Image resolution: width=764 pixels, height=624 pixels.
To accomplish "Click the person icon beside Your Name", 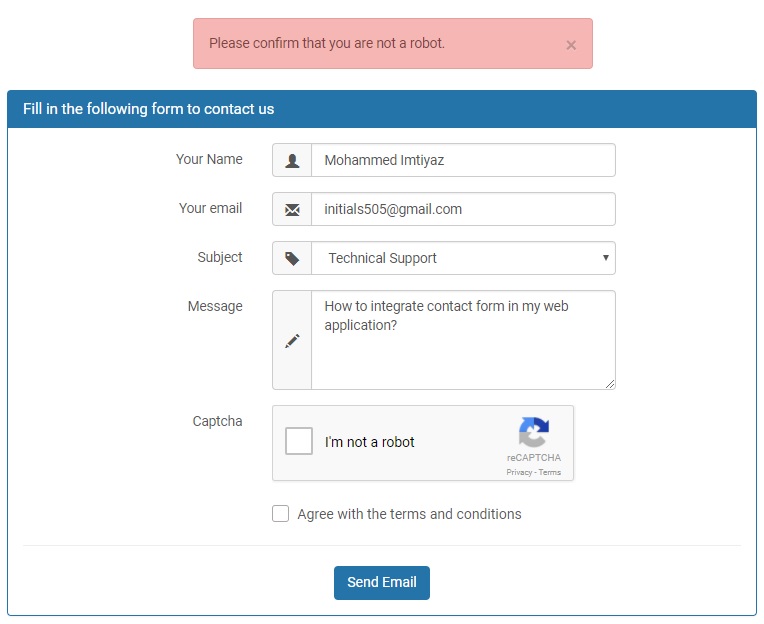I will [292, 160].
